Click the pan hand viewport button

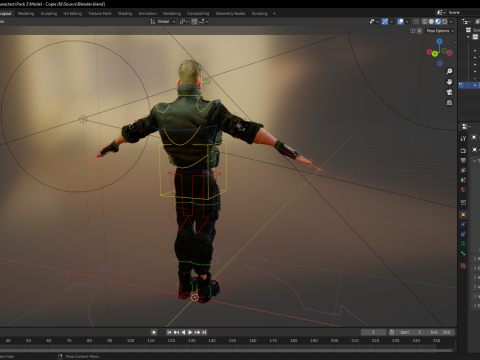pyautogui.click(x=449, y=82)
